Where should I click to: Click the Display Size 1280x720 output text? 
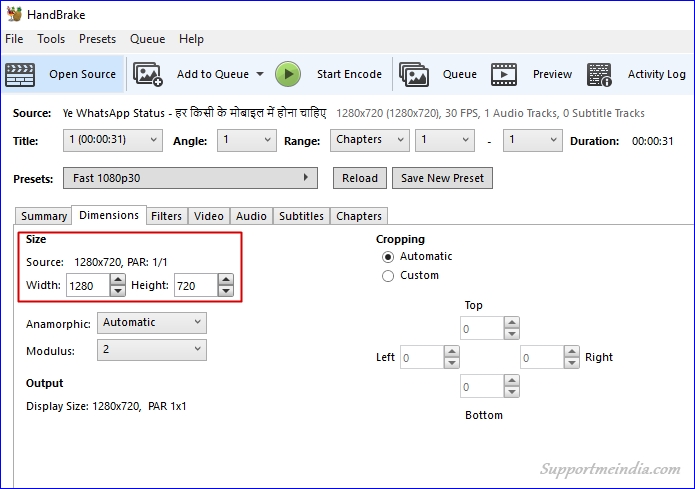(106, 406)
